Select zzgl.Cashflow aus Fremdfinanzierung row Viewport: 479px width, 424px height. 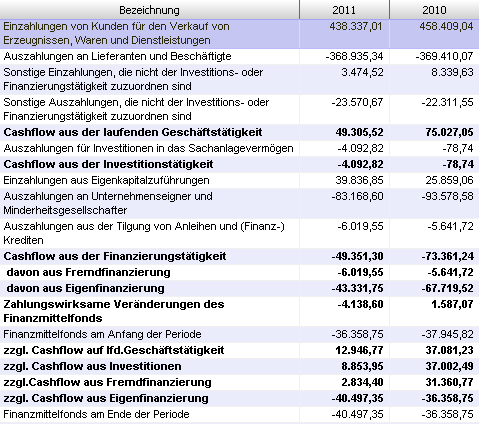239,382
